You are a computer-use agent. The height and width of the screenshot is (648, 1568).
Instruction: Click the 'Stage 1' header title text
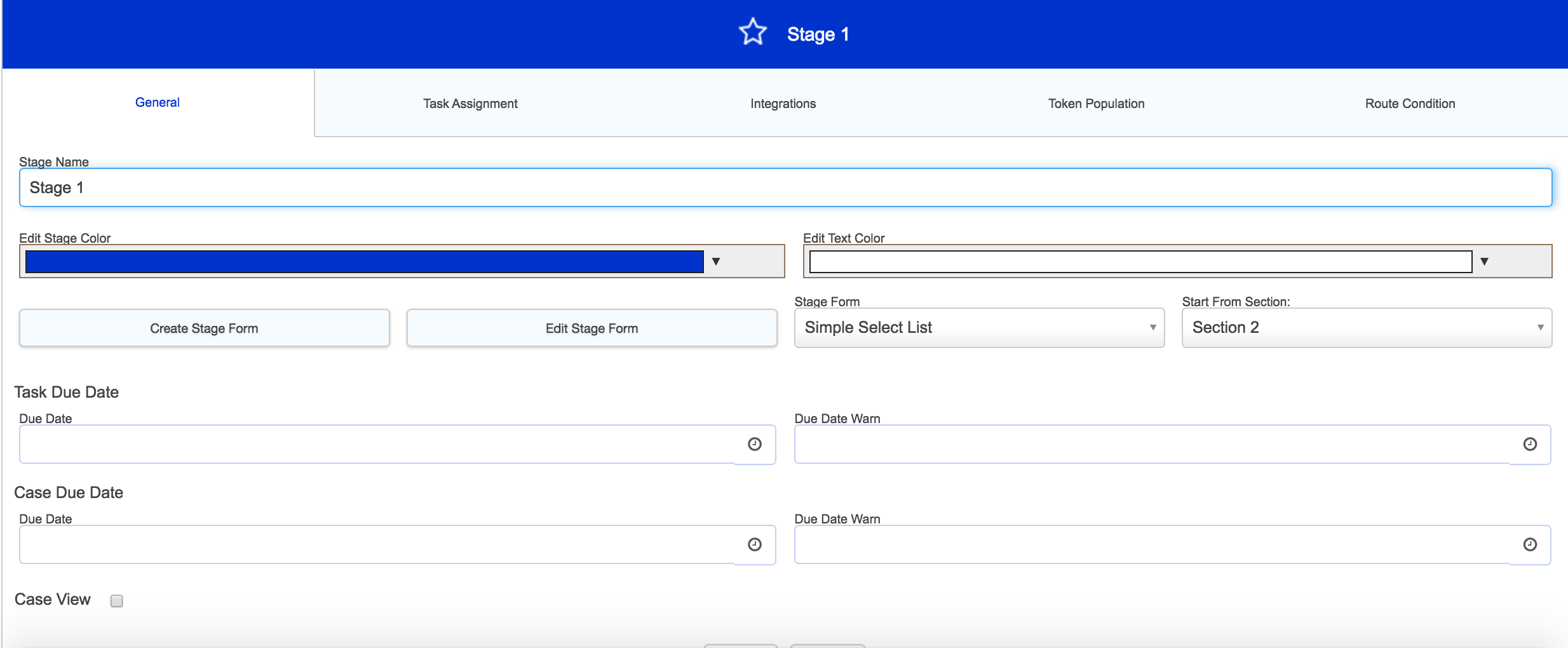point(818,34)
